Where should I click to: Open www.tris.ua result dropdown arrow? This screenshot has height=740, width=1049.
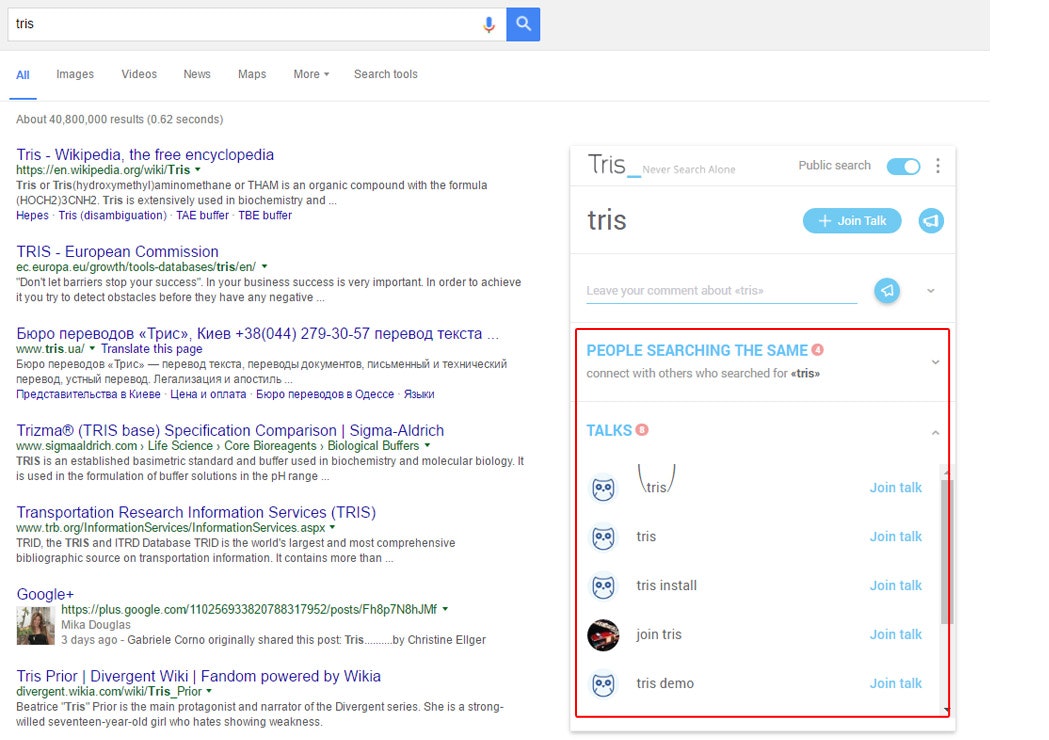92,349
